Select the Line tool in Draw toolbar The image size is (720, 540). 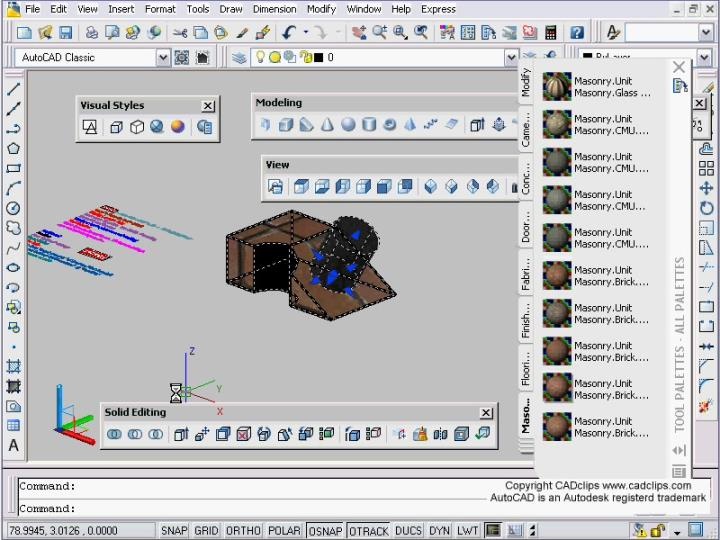[13, 89]
